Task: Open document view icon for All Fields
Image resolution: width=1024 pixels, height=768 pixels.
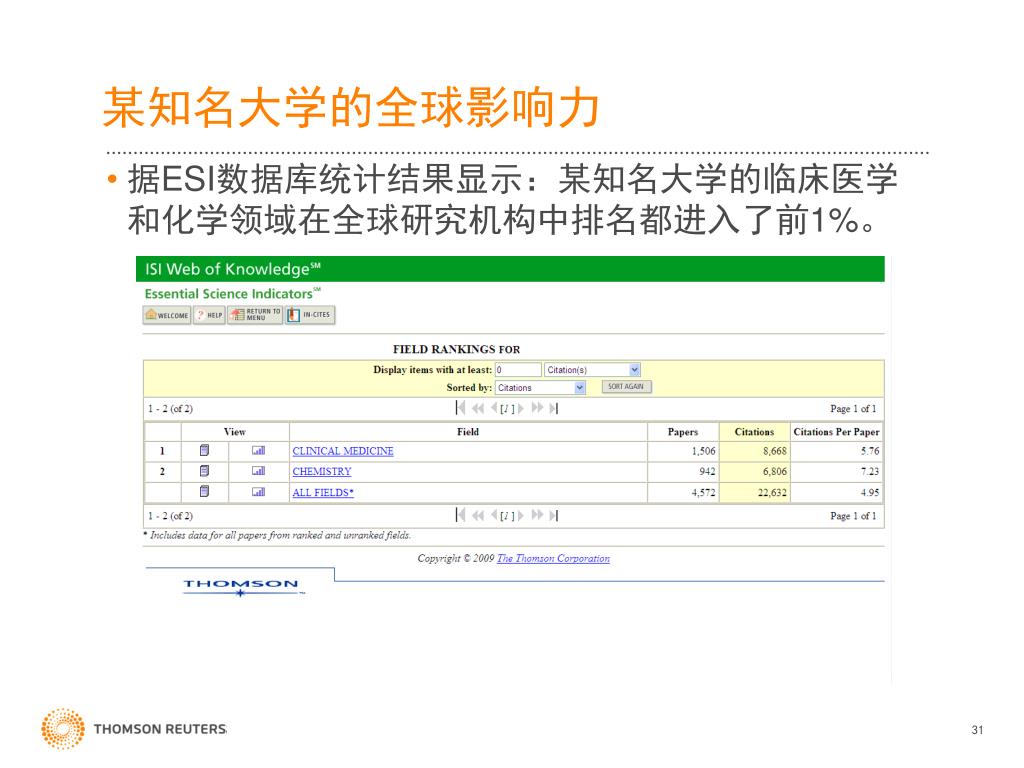Action: point(204,492)
